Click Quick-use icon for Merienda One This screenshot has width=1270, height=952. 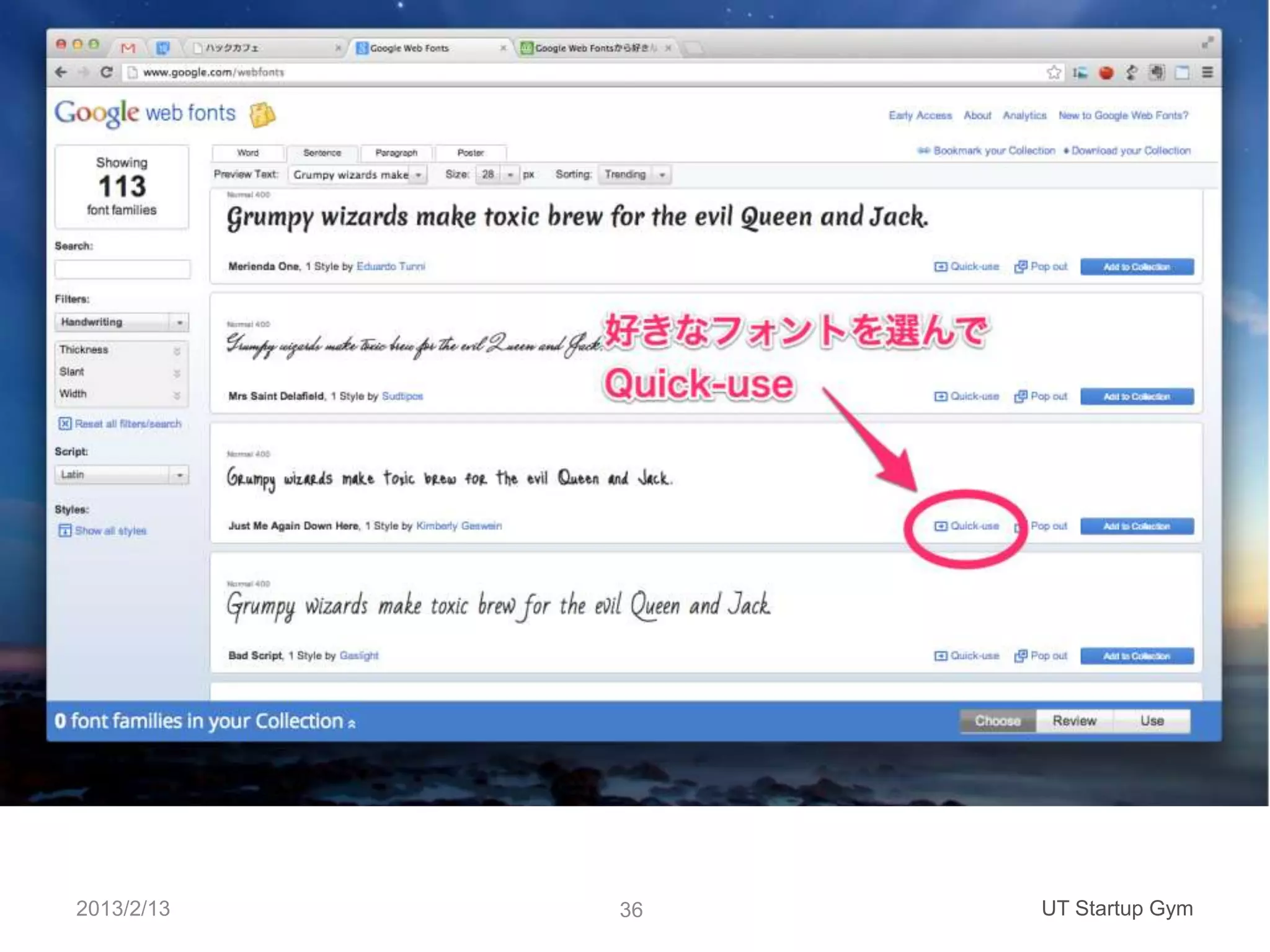(x=941, y=267)
